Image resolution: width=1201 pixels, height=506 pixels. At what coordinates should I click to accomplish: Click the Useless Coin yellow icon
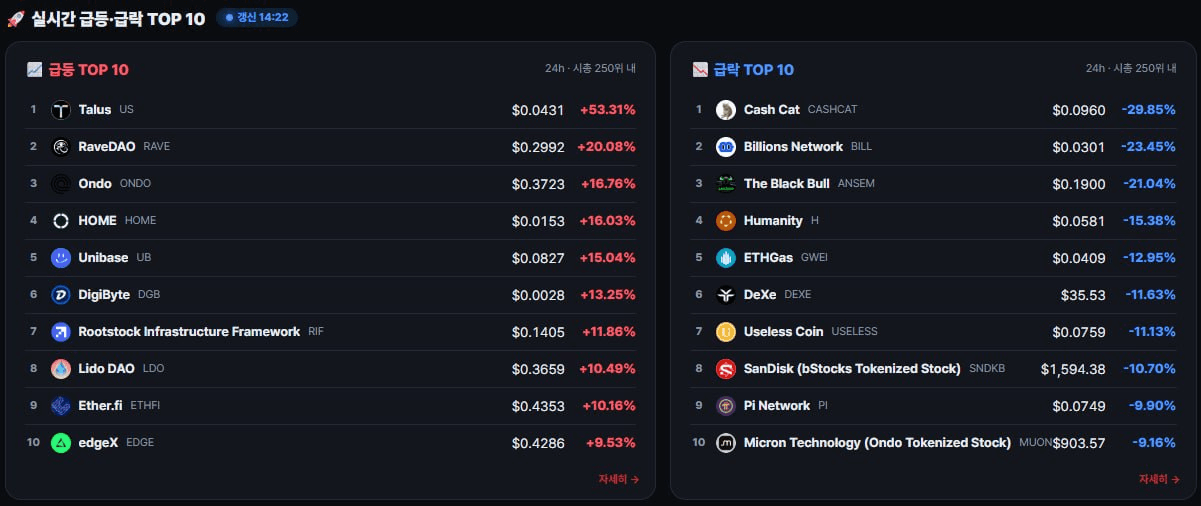(726, 332)
